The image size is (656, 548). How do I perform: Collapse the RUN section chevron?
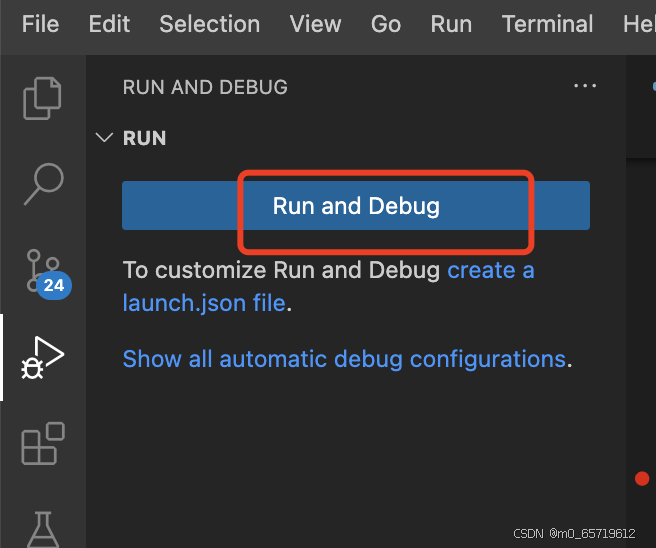click(104, 137)
